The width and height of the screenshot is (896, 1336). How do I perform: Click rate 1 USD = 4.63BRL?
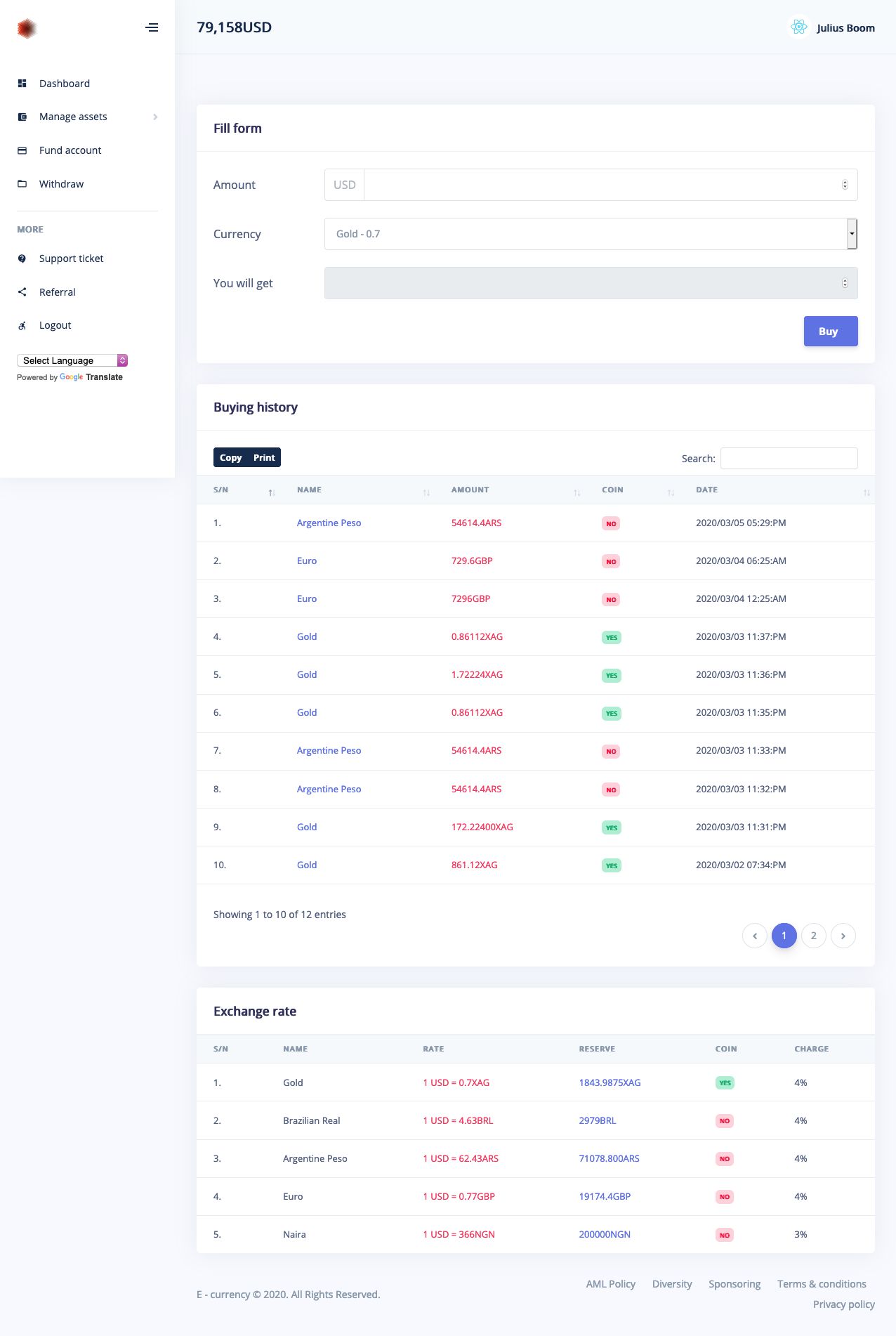click(x=458, y=1121)
